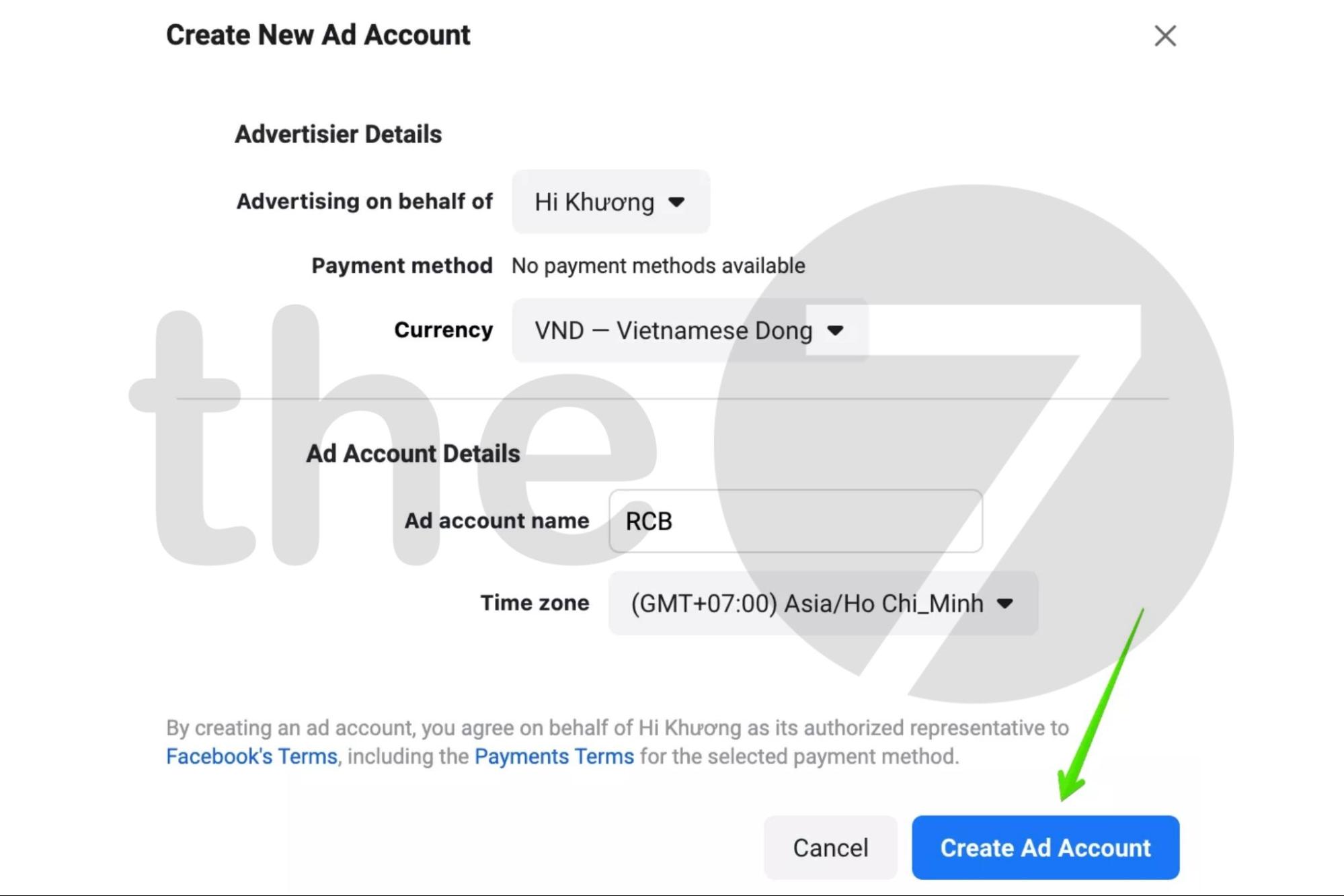Image resolution: width=1344 pixels, height=896 pixels.
Task: Click the Cancel button
Action: pyautogui.click(x=830, y=848)
